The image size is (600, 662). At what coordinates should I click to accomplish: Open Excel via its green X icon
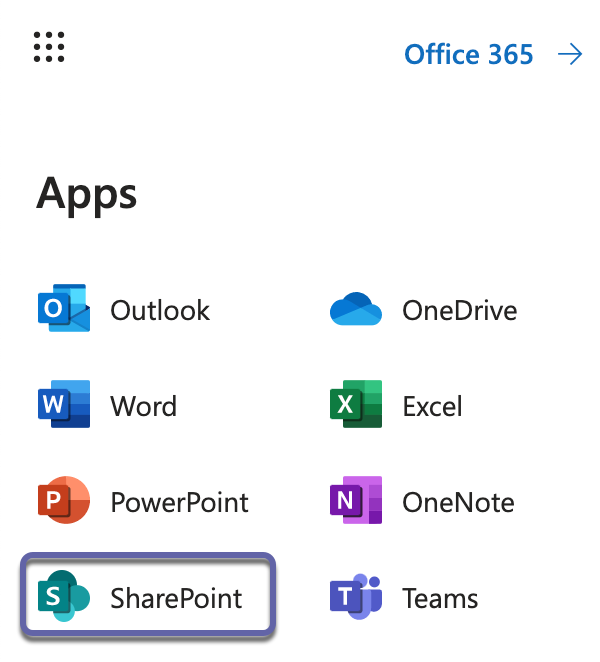(356, 404)
